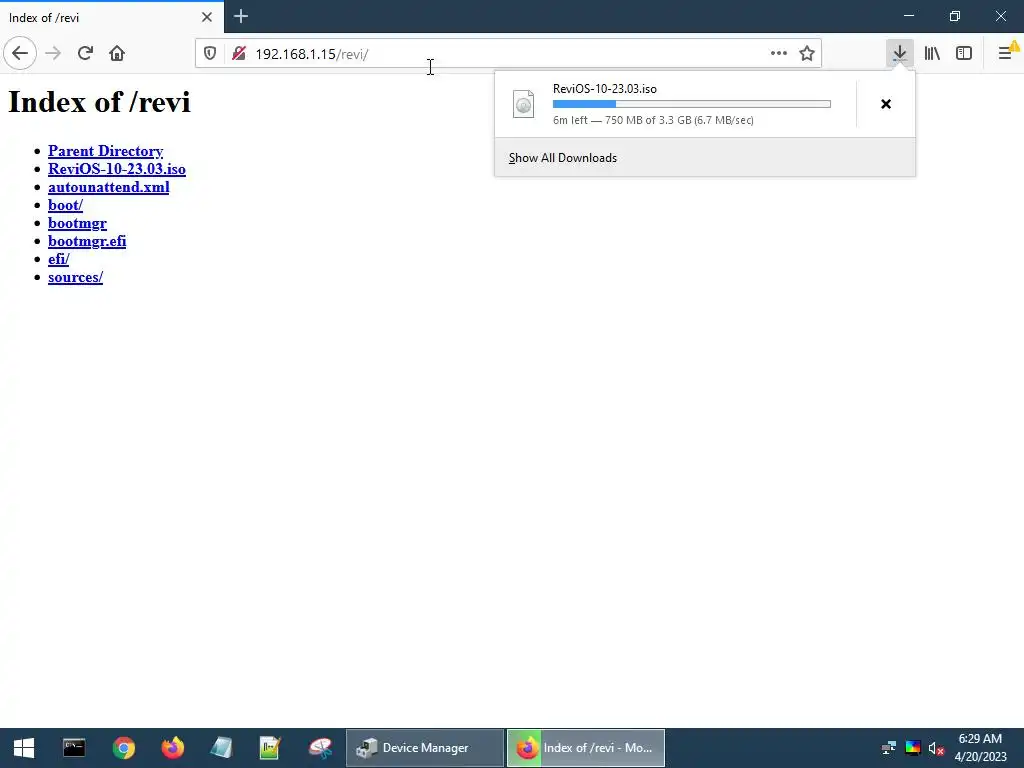Restore down the Firefox window
Image resolution: width=1024 pixels, height=768 pixels.
955,16
